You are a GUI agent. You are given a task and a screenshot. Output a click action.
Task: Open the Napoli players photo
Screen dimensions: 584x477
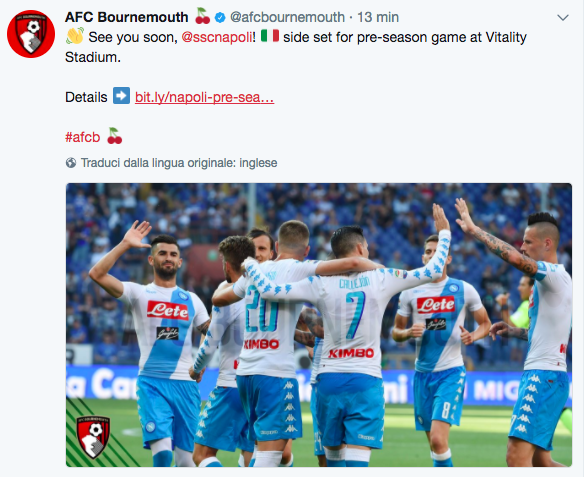pos(319,325)
